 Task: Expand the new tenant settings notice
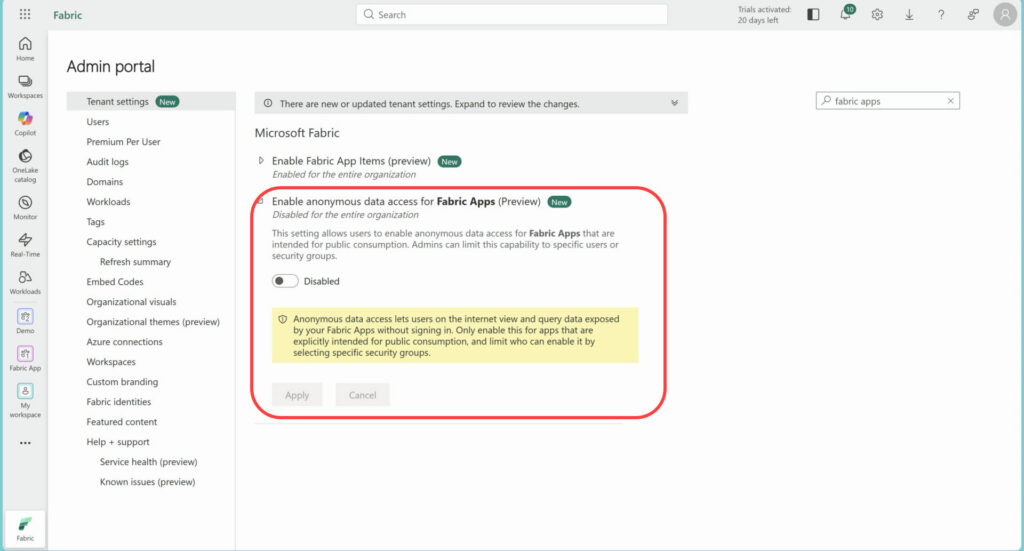click(674, 103)
